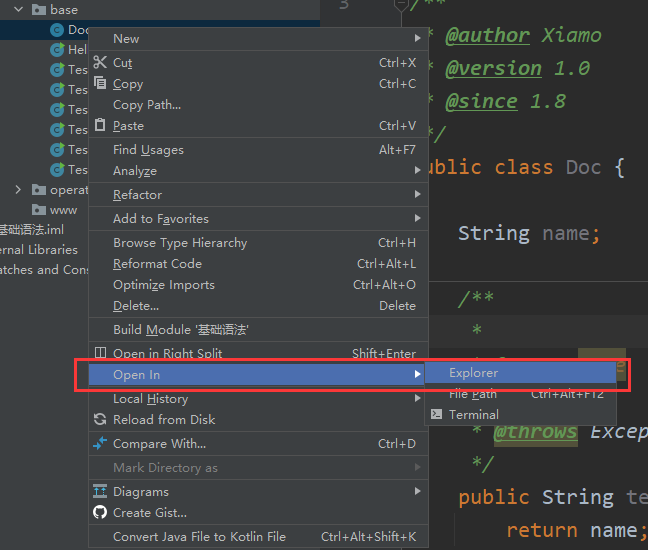Screen dimensions: 648x550
Task: Expand the Analyze submenu arrow
Action: 417,170
